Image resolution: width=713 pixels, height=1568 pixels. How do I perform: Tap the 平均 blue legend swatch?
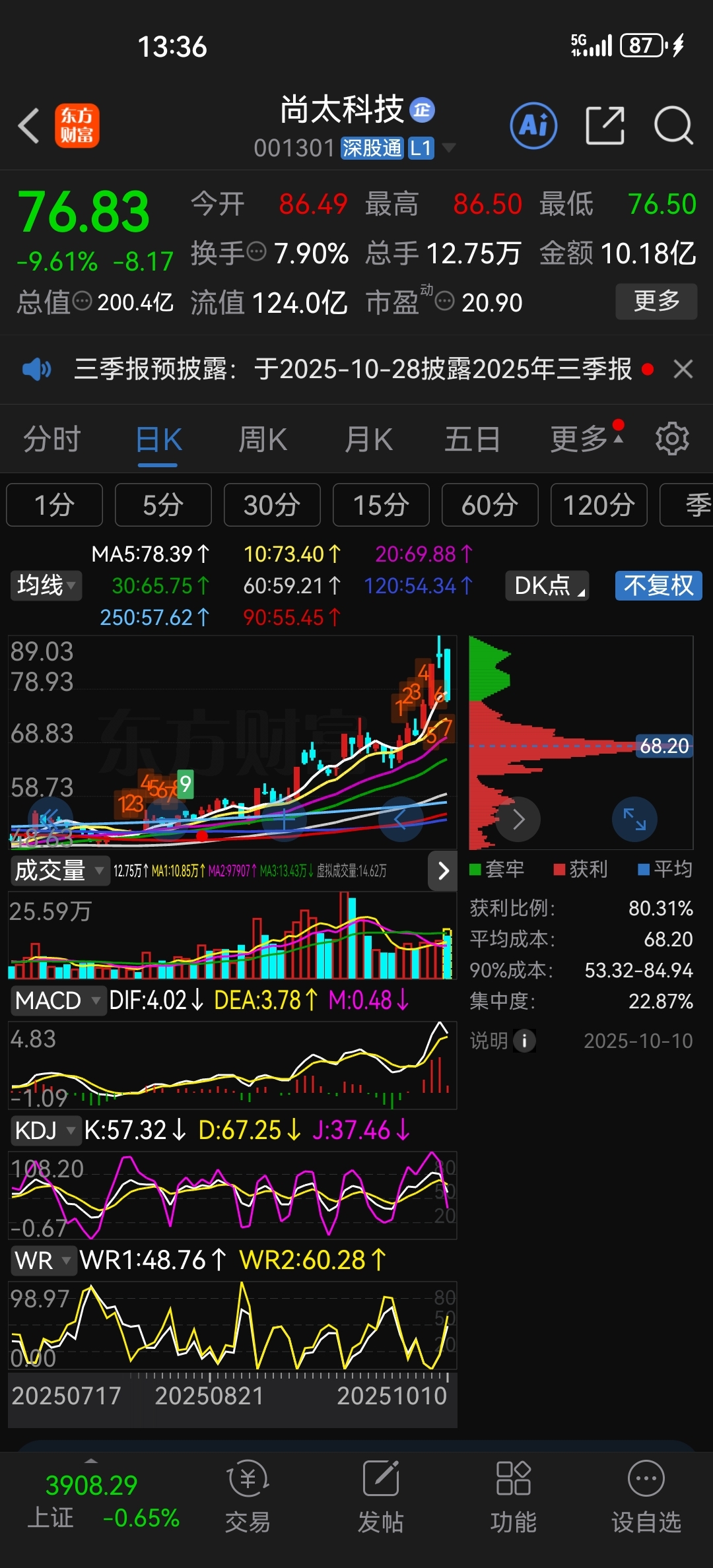644,869
